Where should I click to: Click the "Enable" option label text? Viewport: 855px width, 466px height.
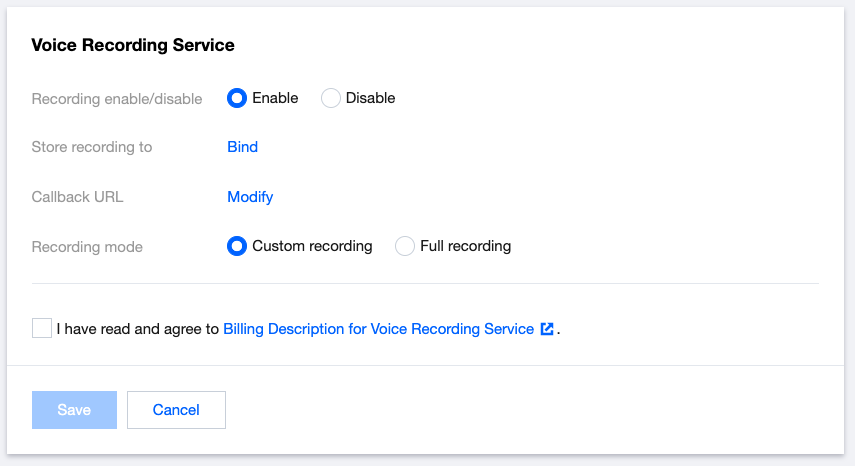[x=275, y=98]
